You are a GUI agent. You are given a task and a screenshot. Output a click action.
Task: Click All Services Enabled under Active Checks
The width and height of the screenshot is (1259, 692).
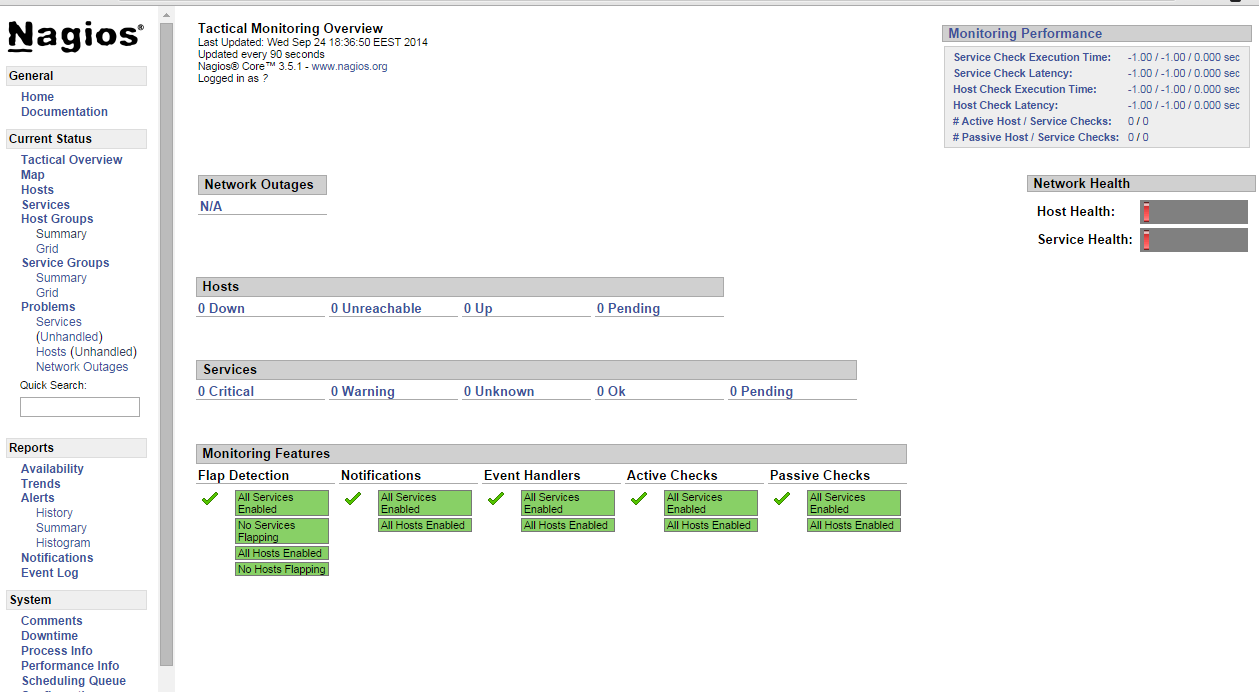pos(711,503)
